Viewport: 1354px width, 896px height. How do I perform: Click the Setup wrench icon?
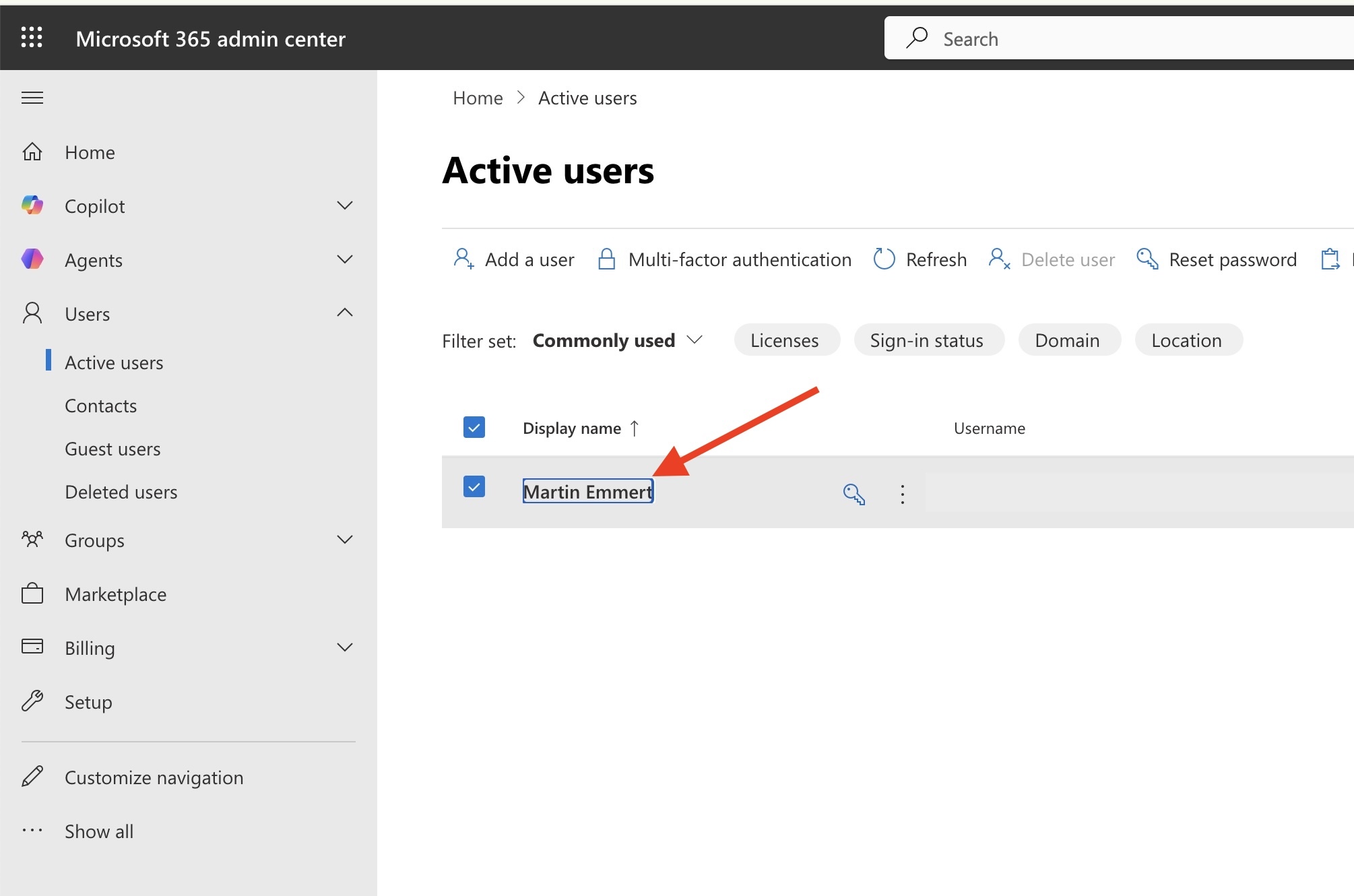pyautogui.click(x=32, y=701)
